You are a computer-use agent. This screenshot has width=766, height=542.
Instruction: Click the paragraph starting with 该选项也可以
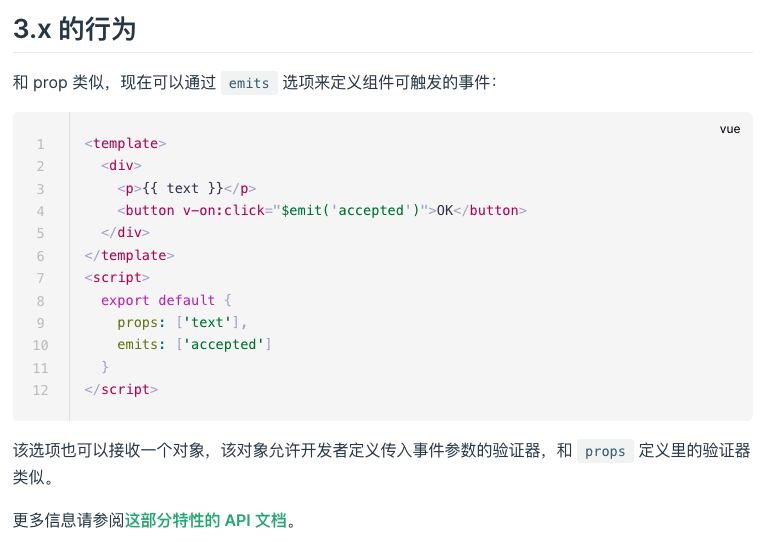(x=382, y=463)
